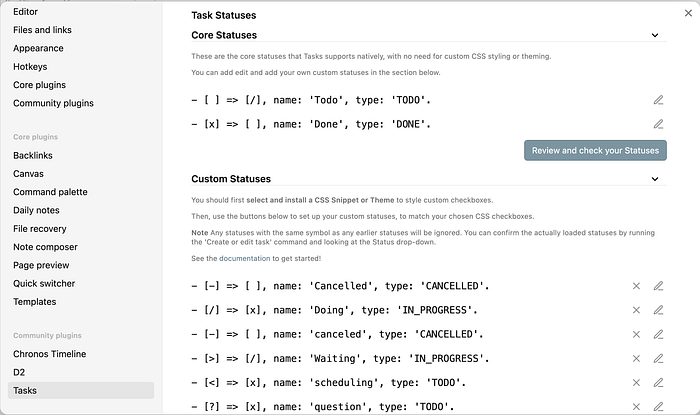Delete the 'Cancelled' custom status

(636, 286)
